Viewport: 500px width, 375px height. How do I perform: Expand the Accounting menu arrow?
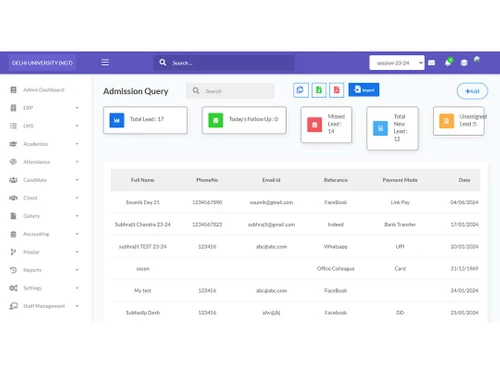(x=77, y=234)
